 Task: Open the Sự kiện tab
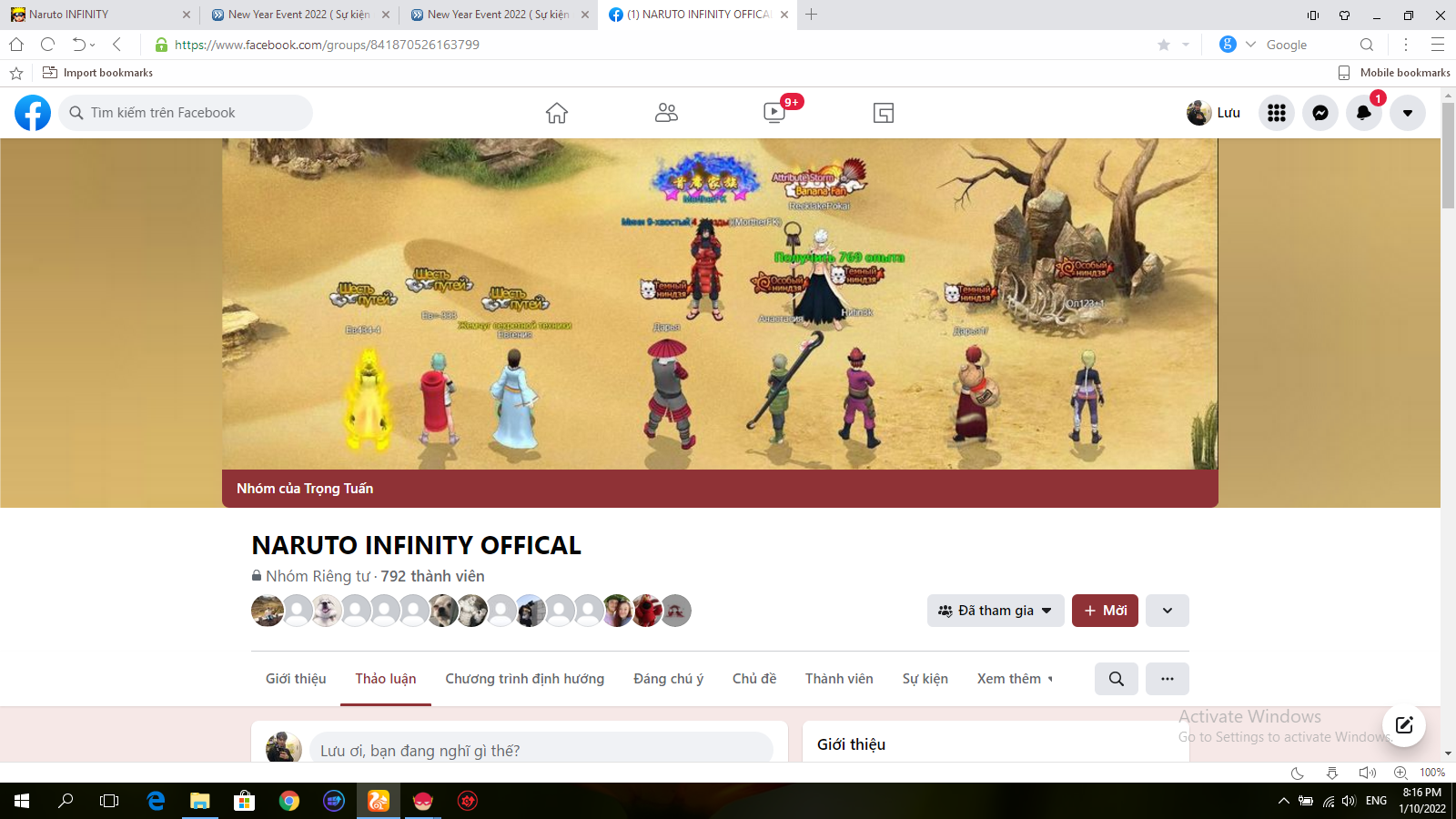point(925,679)
